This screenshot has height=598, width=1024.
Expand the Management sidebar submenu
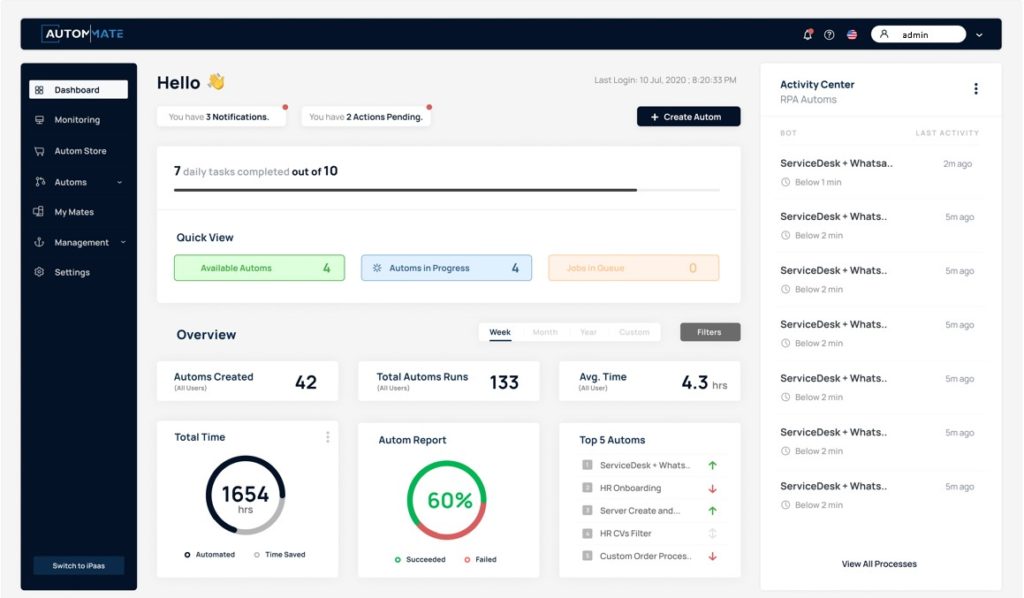click(x=123, y=242)
